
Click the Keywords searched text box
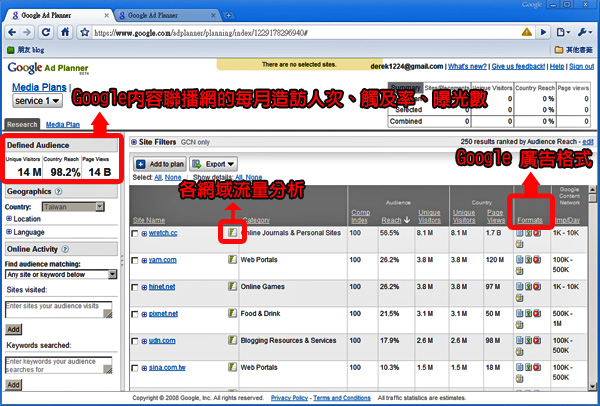pyautogui.click(x=59, y=365)
